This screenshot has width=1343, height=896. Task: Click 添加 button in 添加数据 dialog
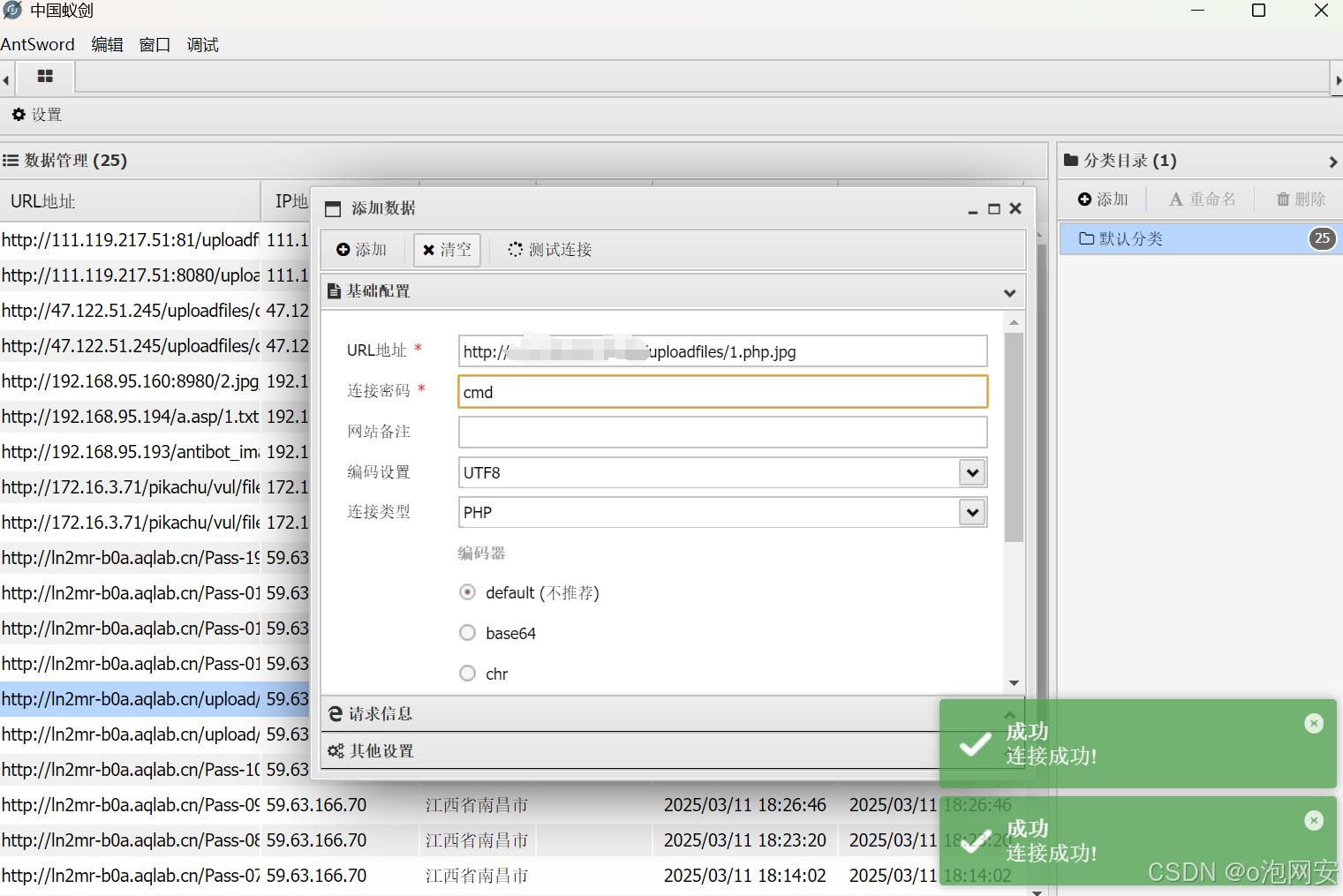[361, 250]
